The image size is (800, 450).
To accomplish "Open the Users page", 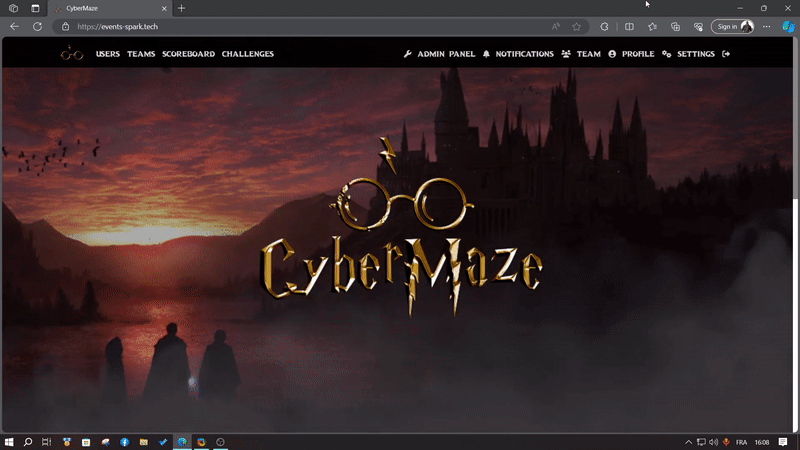I will 108,54.
